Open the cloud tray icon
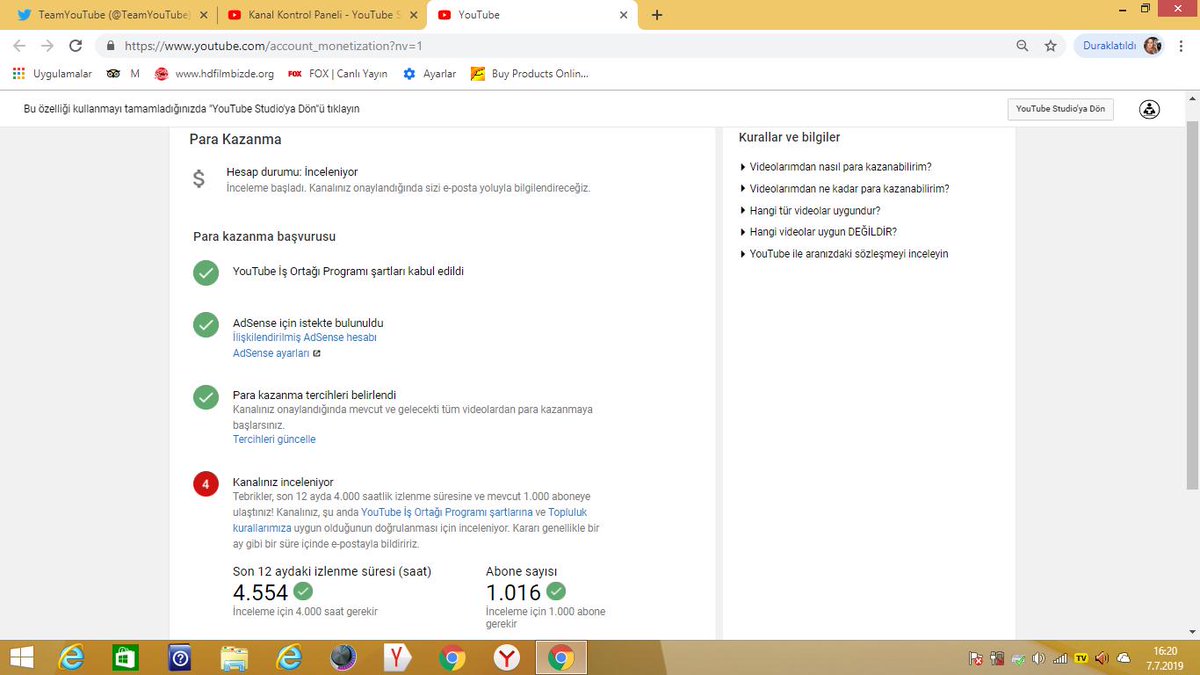This screenshot has width=1200, height=675. click(x=1123, y=658)
